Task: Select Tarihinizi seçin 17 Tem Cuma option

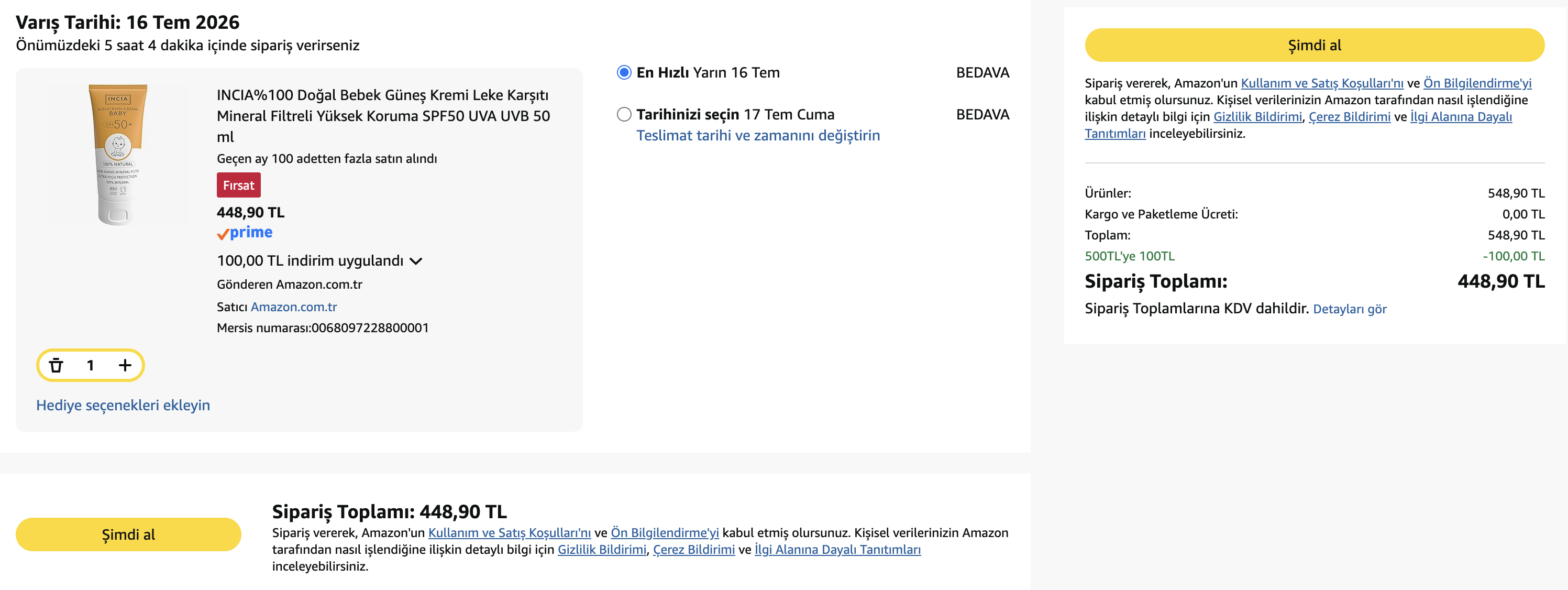Action: click(624, 114)
